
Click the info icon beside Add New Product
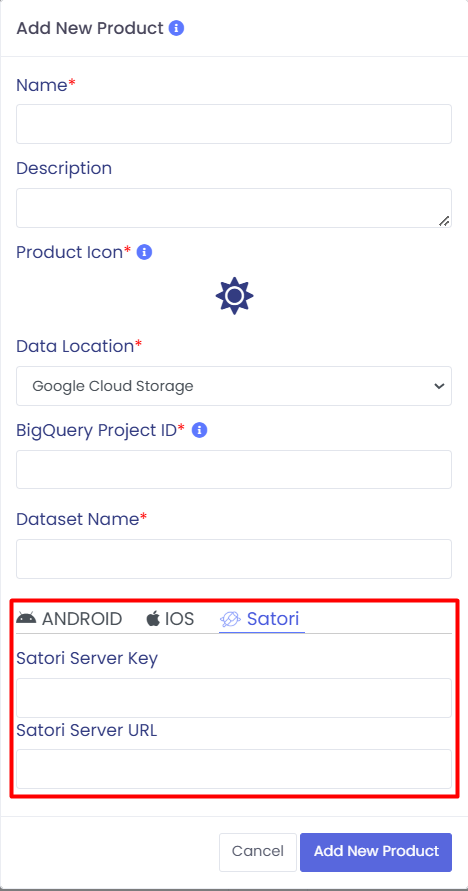[177, 28]
